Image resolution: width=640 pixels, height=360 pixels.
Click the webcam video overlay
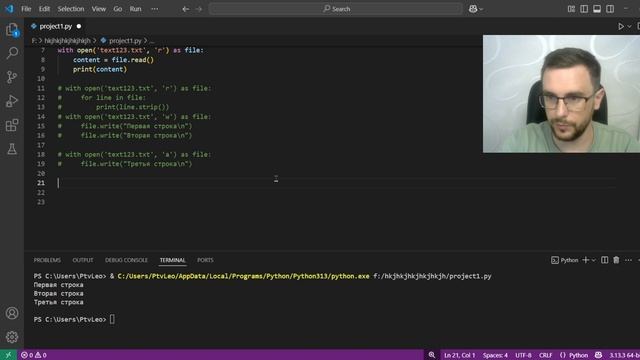[561, 94]
